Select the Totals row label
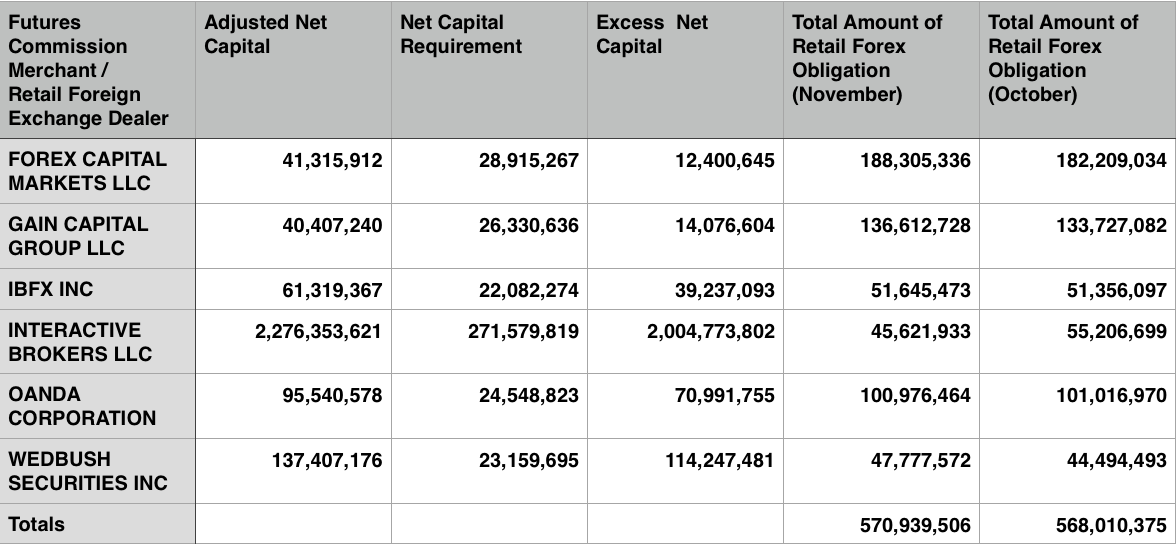Image resolution: width=1176 pixels, height=544 pixels. click(x=37, y=524)
